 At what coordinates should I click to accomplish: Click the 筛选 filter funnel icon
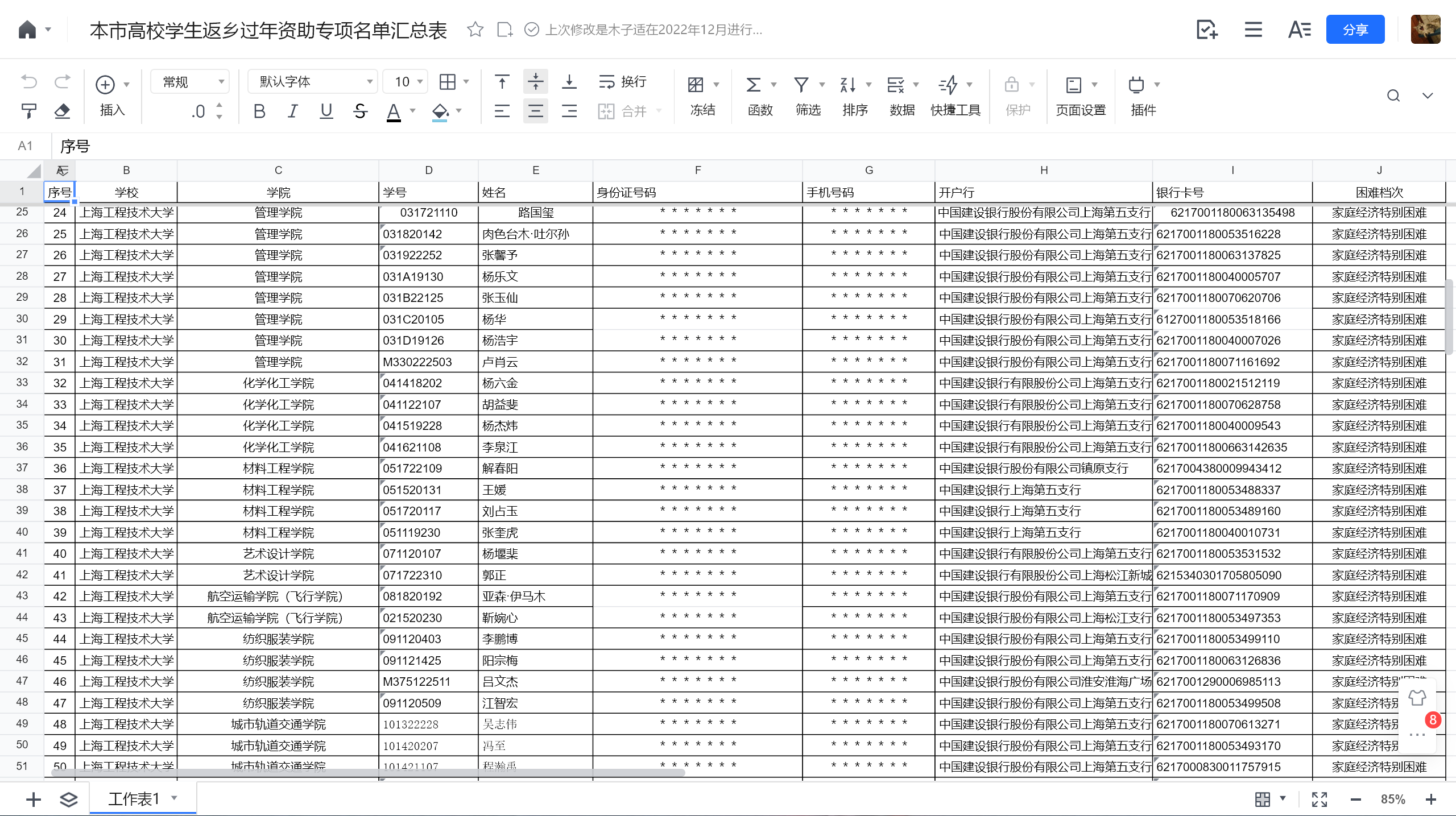(801, 85)
